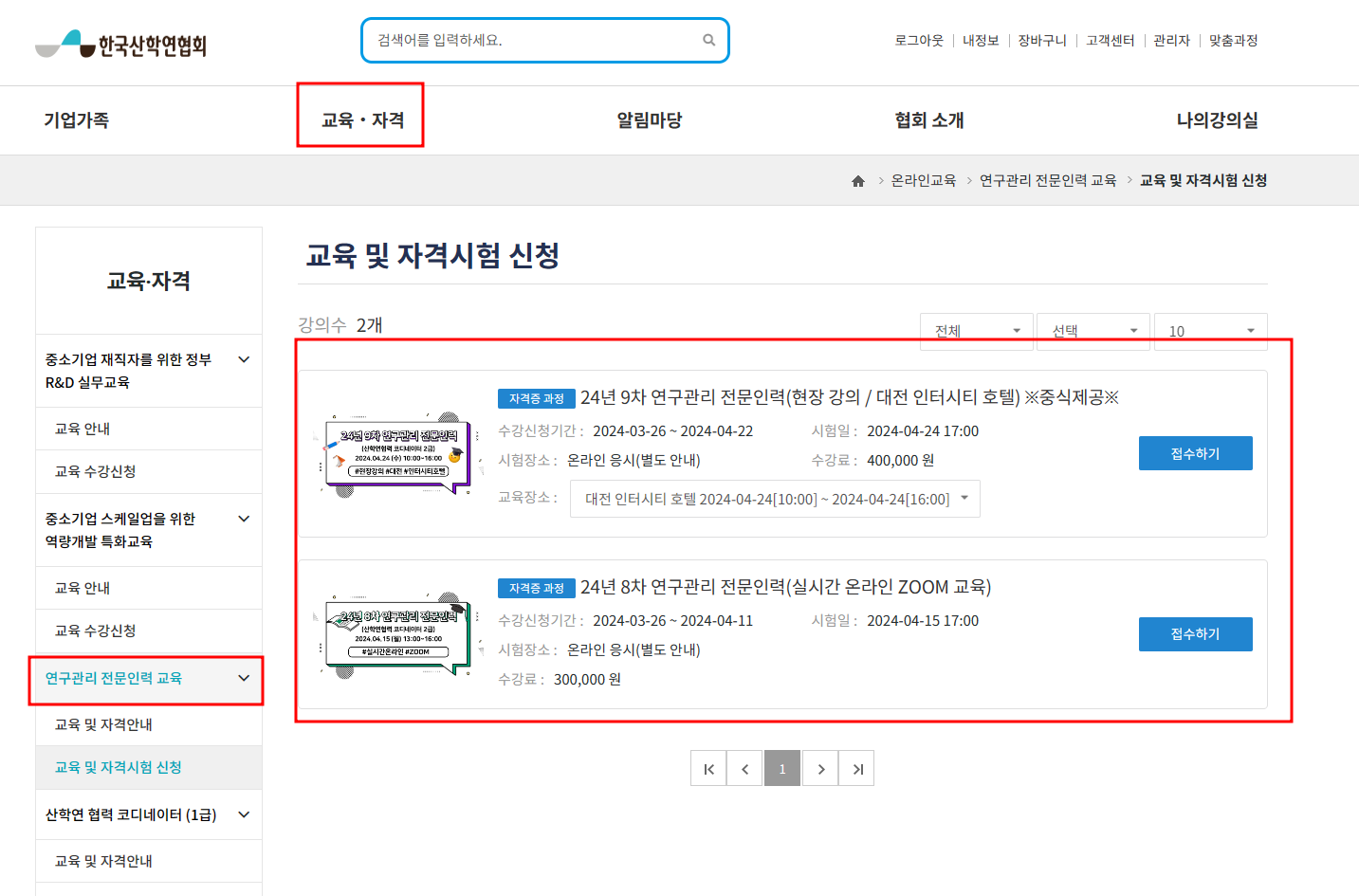Click the 한국산학연협회 logo

click(x=121, y=44)
